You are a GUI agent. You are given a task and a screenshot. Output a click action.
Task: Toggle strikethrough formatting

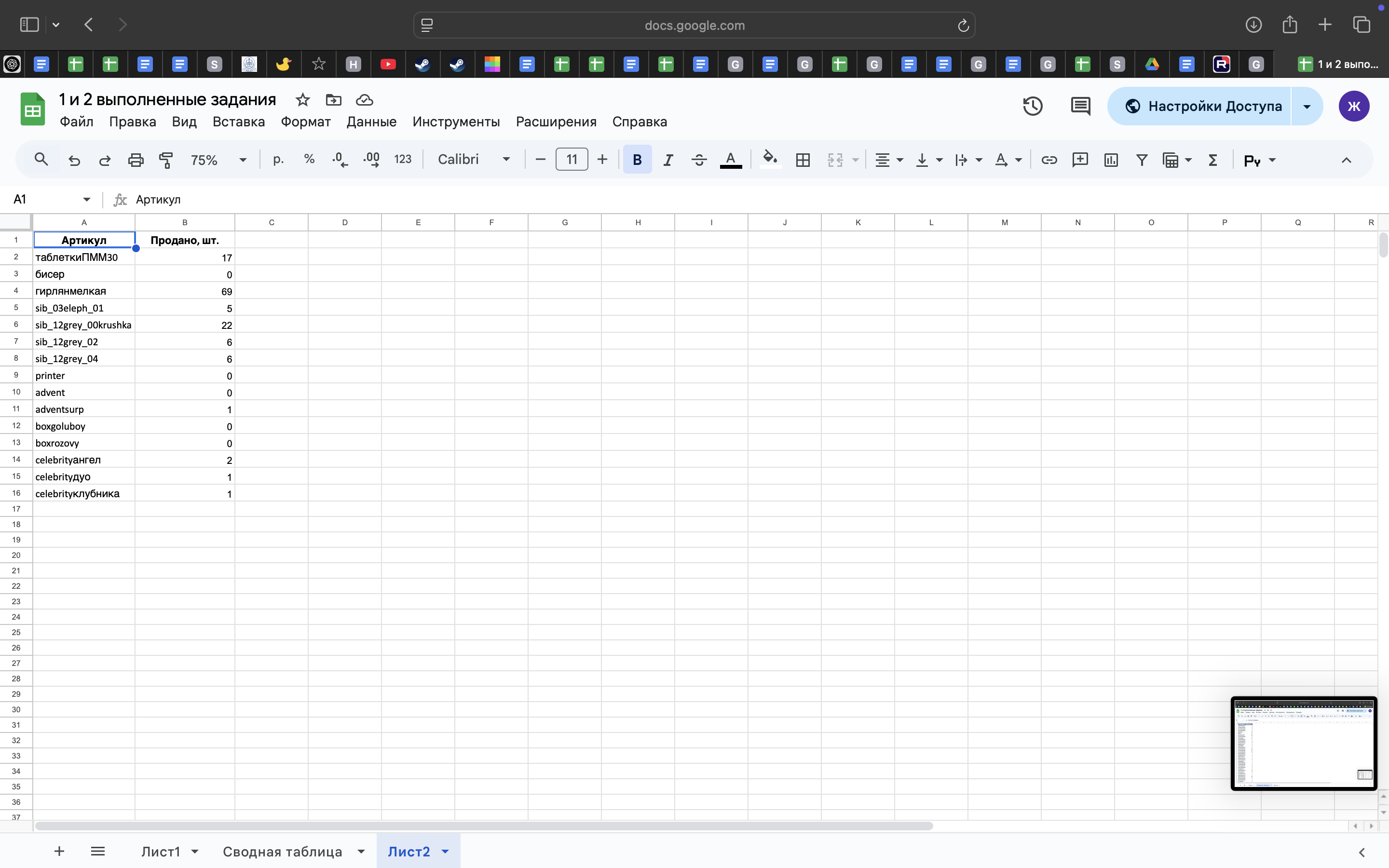(698, 160)
